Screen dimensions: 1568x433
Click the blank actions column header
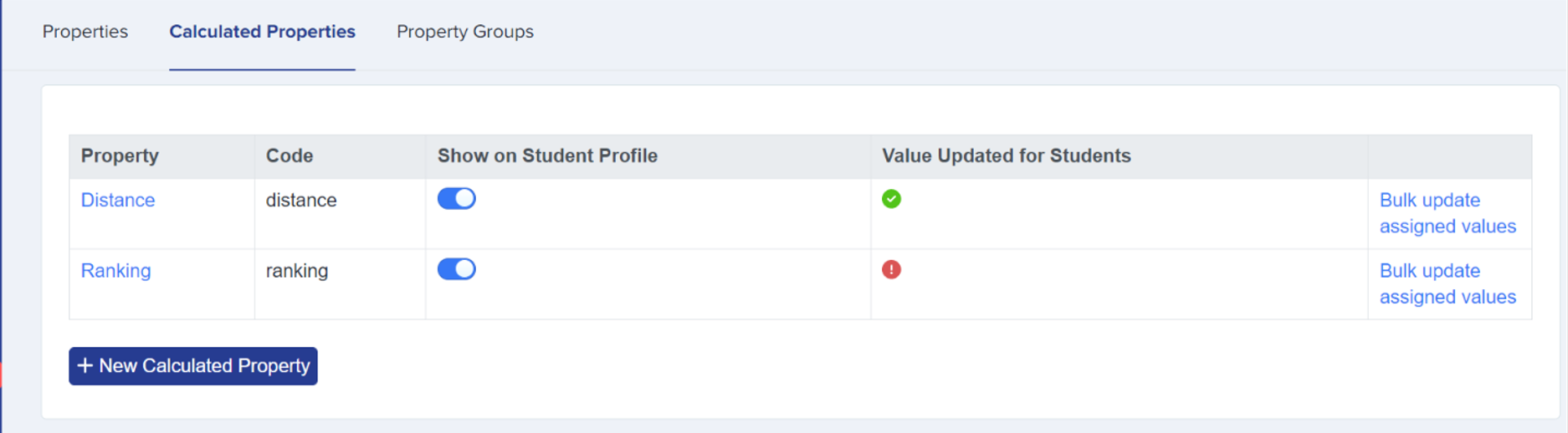click(1450, 156)
